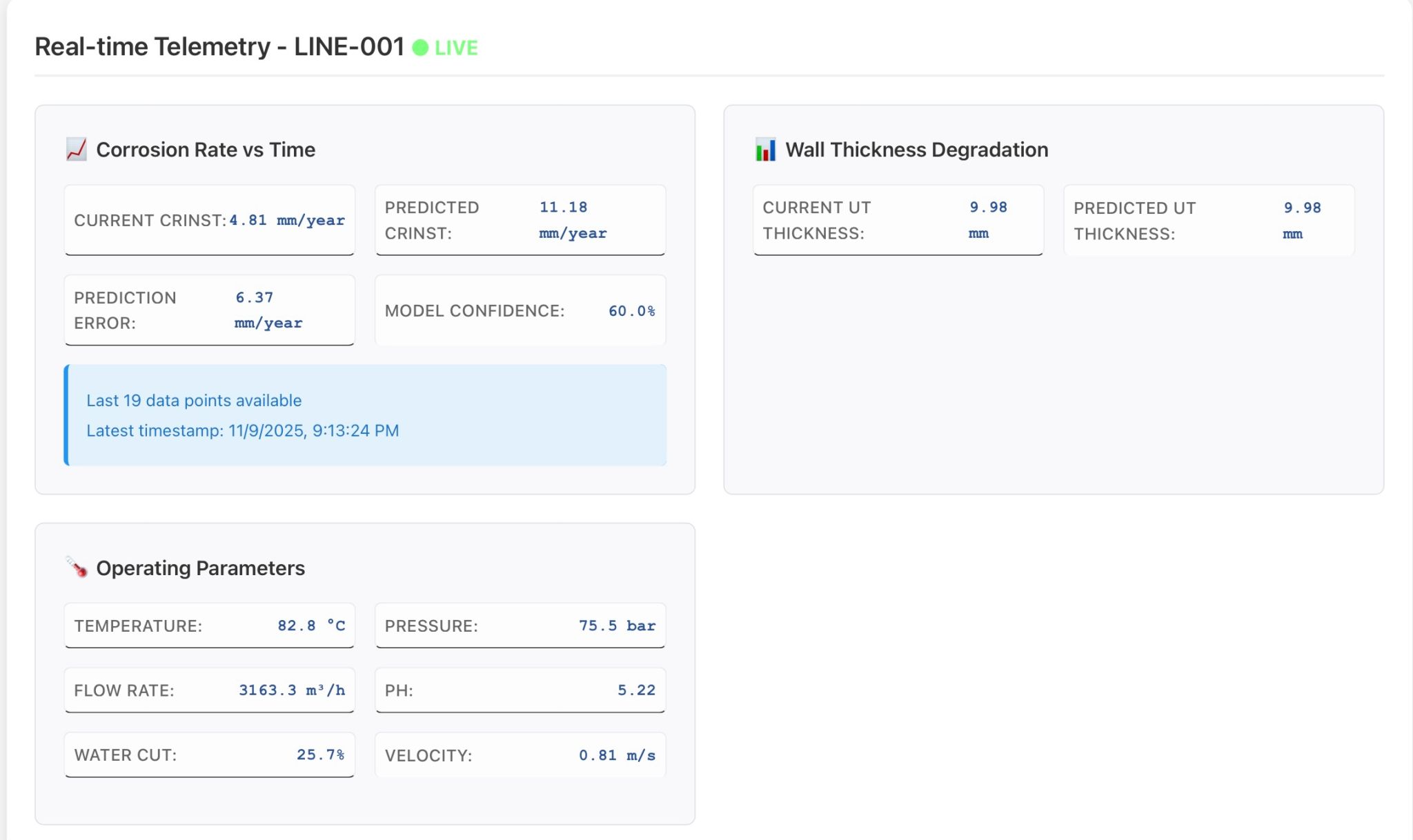1413x840 pixels.
Task: Click the PH 5.22 value field
Action: pyautogui.click(x=520, y=690)
